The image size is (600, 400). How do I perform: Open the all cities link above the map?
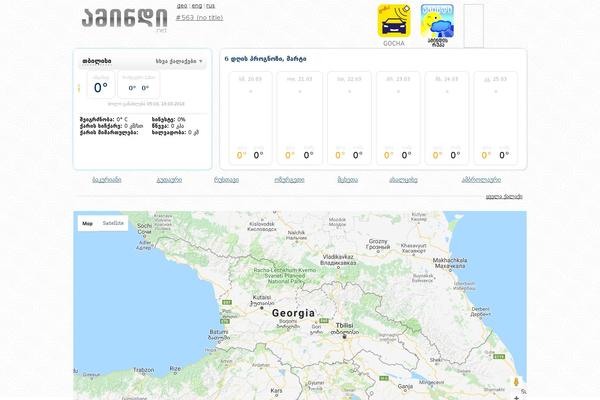tap(504, 196)
